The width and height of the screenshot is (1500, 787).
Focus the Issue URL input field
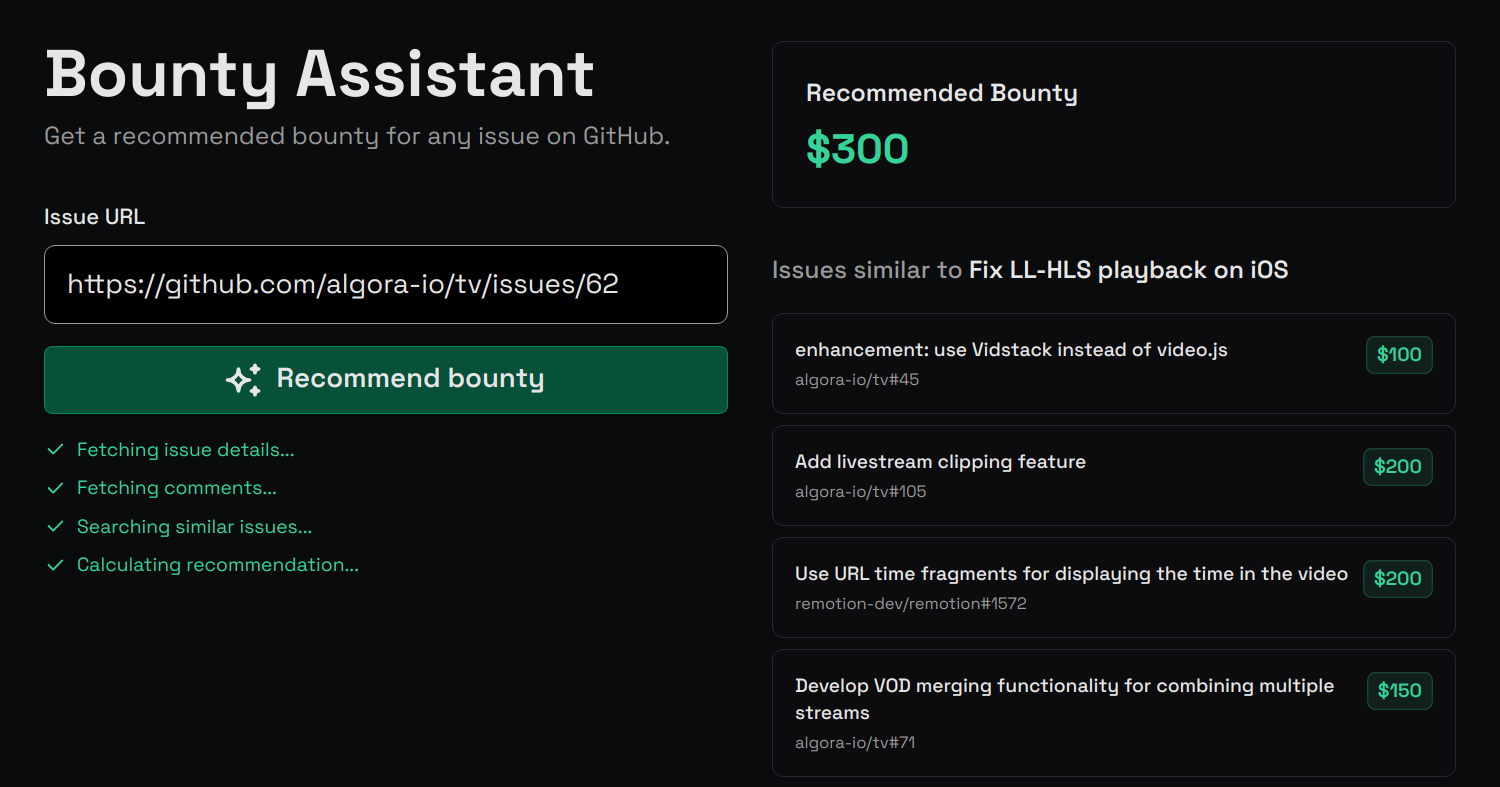(385, 285)
